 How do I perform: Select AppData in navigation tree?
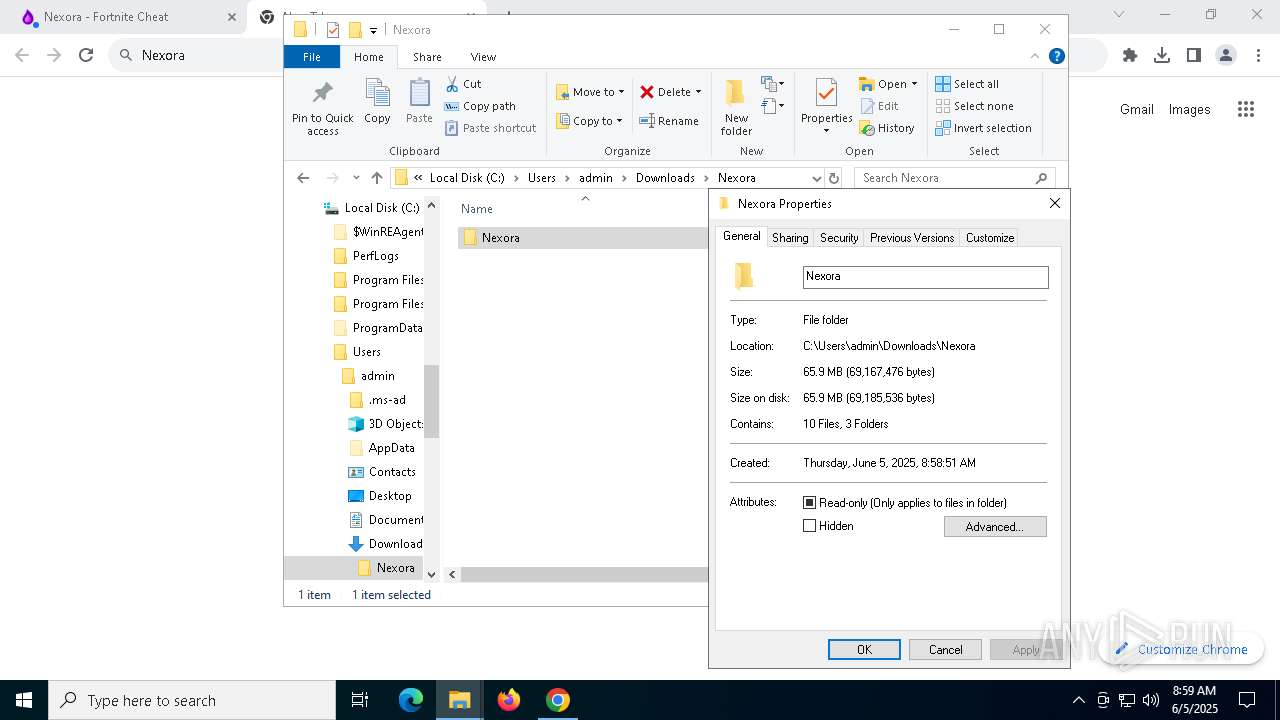click(382, 448)
